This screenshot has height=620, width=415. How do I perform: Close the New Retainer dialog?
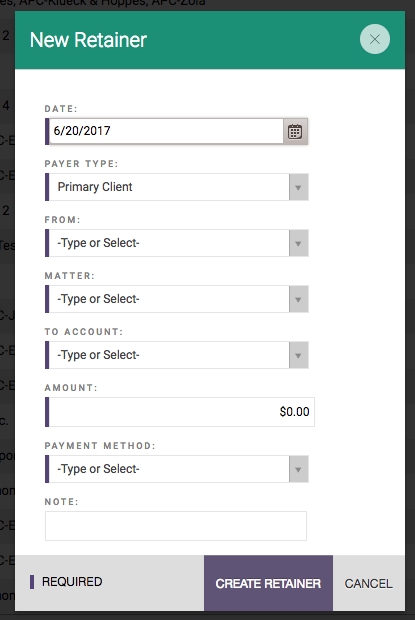375,39
